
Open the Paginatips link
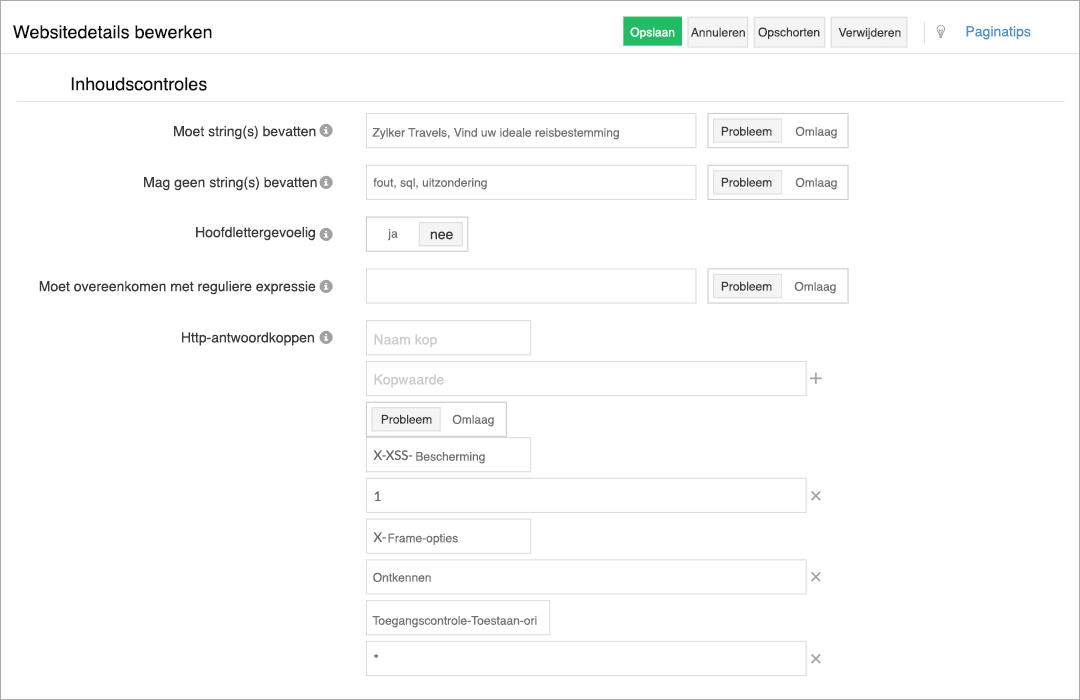[x=997, y=31]
